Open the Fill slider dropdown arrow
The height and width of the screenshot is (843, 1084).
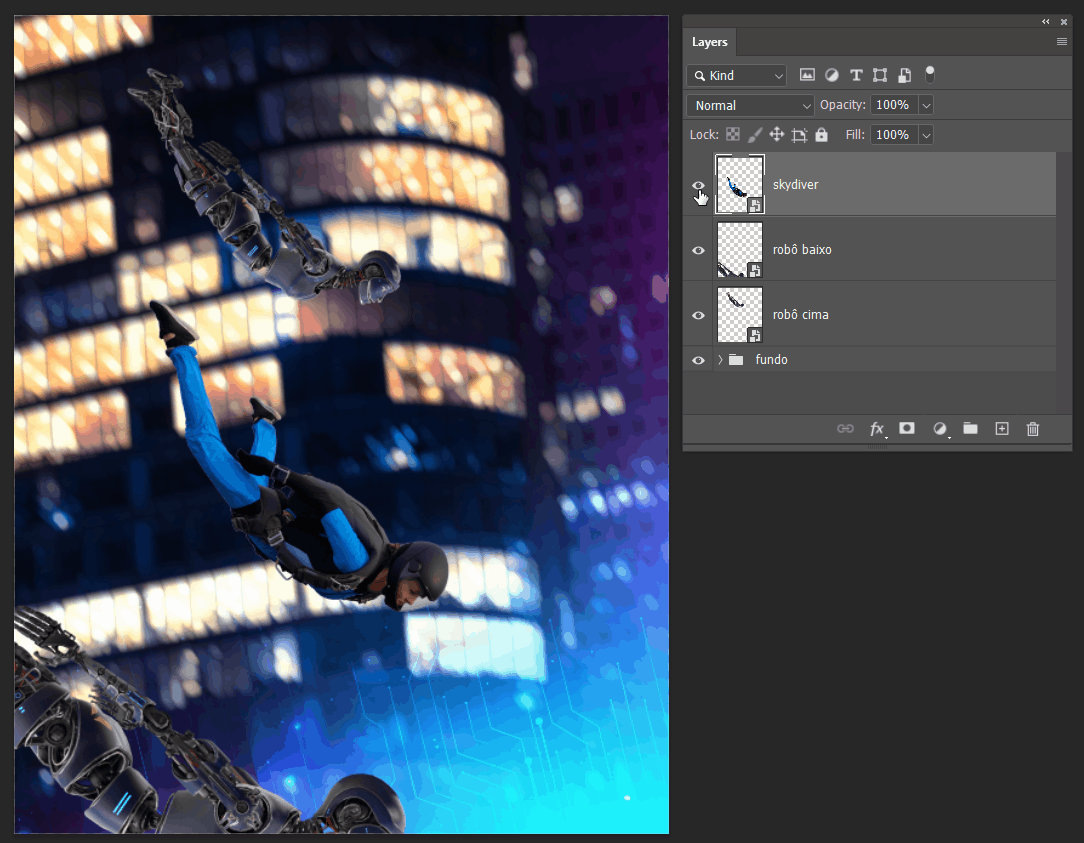click(926, 135)
